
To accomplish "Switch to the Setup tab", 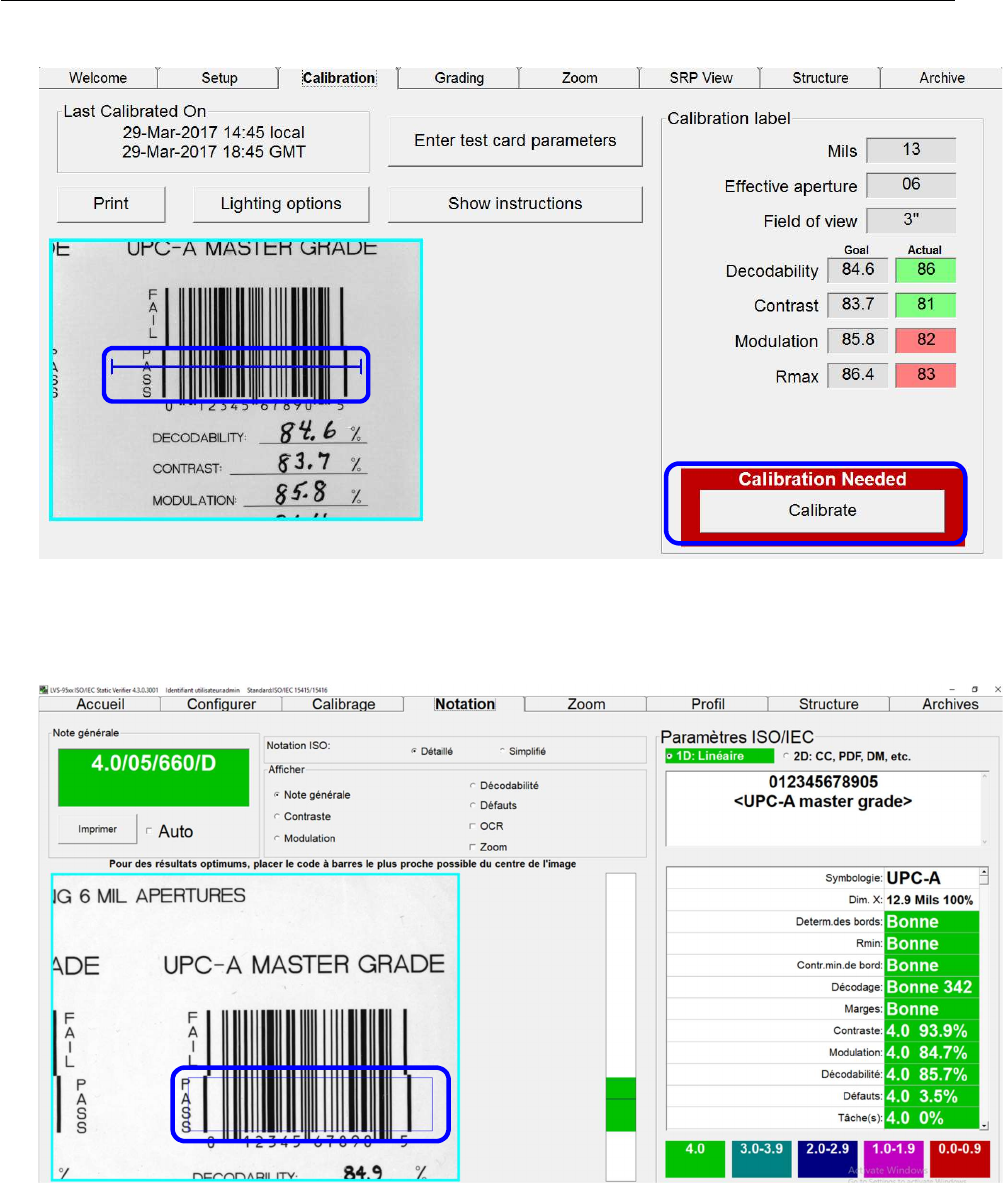I will tap(219, 78).
